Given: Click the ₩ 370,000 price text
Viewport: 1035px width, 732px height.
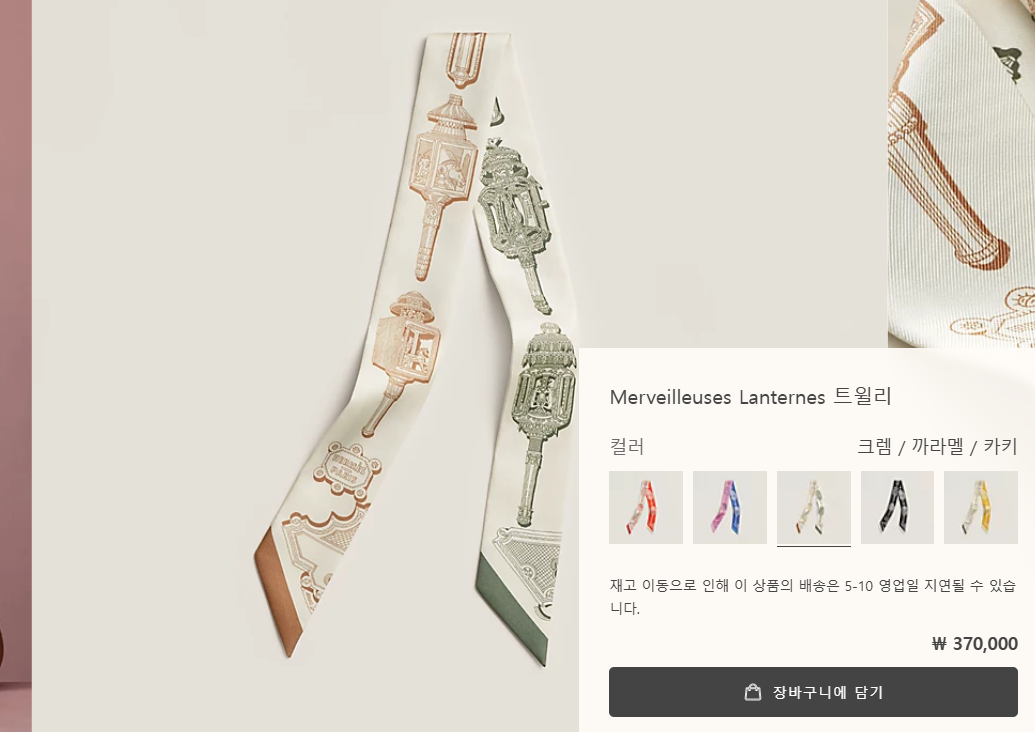Looking at the screenshot, I should (x=975, y=644).
